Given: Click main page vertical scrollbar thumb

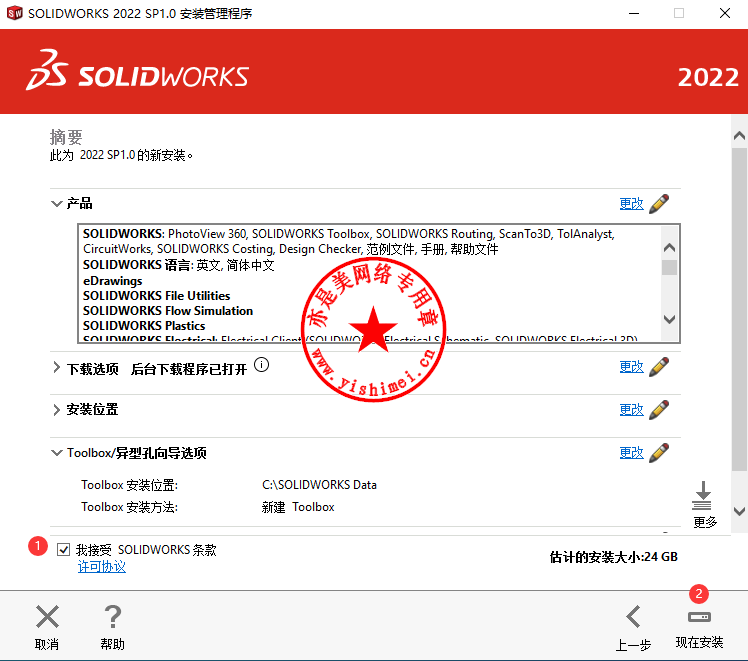Looking at the screenshot, I should (x=739, y=310).
